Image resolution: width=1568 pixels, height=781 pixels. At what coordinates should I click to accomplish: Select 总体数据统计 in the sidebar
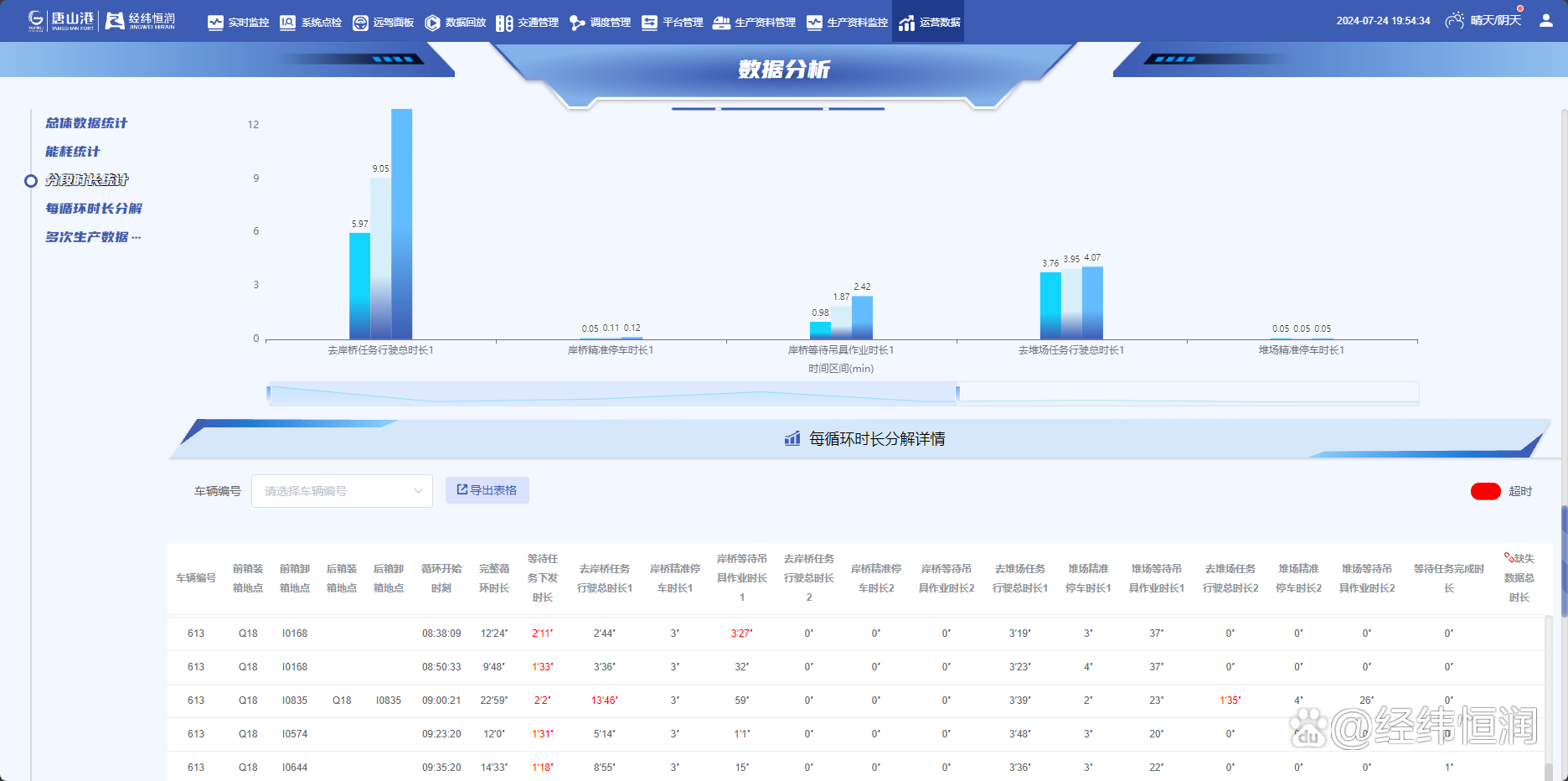click(86, 123)
